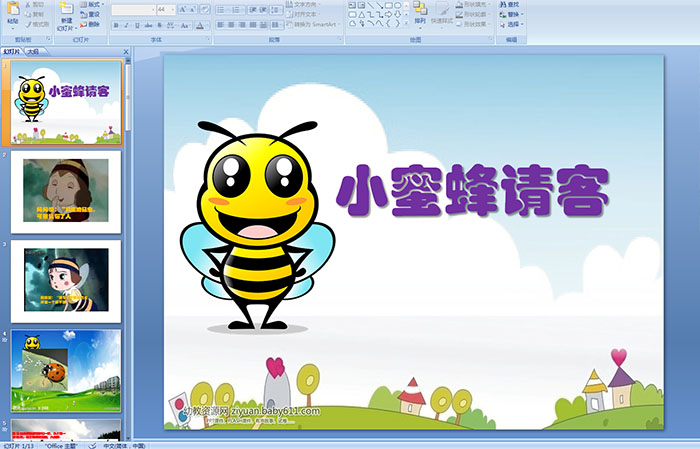Click the Decrease List Level icon
Image resolution: width=700 pixels, height=449 pixels.
[x=252, y=9]
